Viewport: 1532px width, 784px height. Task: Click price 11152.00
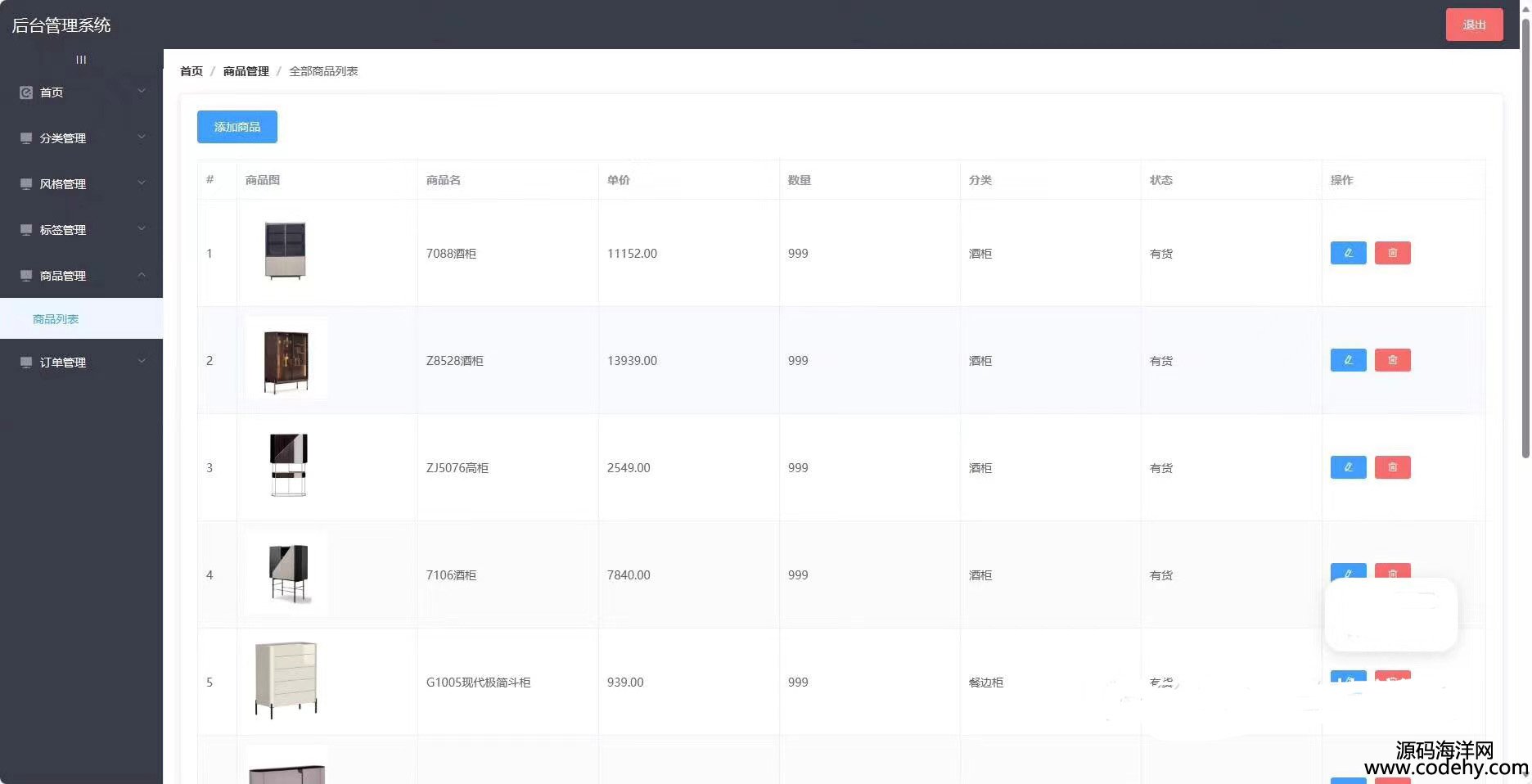[x=632, y=254]
